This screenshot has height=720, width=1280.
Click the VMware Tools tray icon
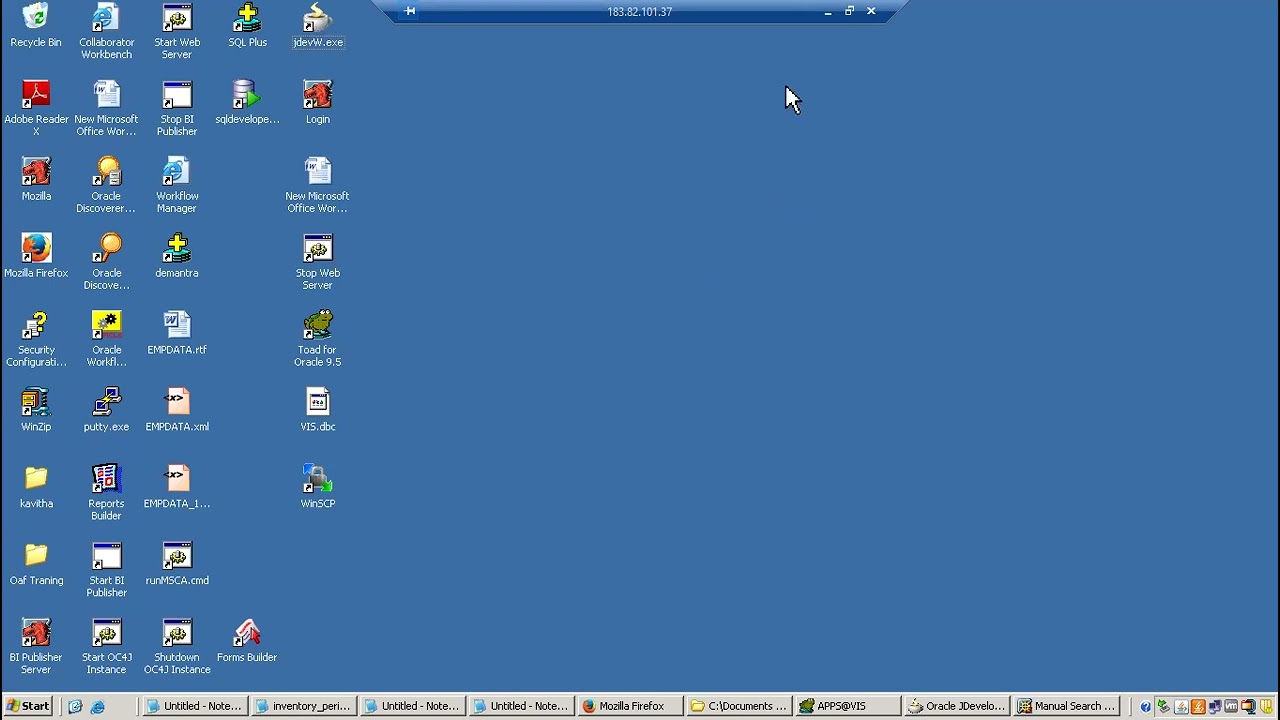pos(1231,707)
